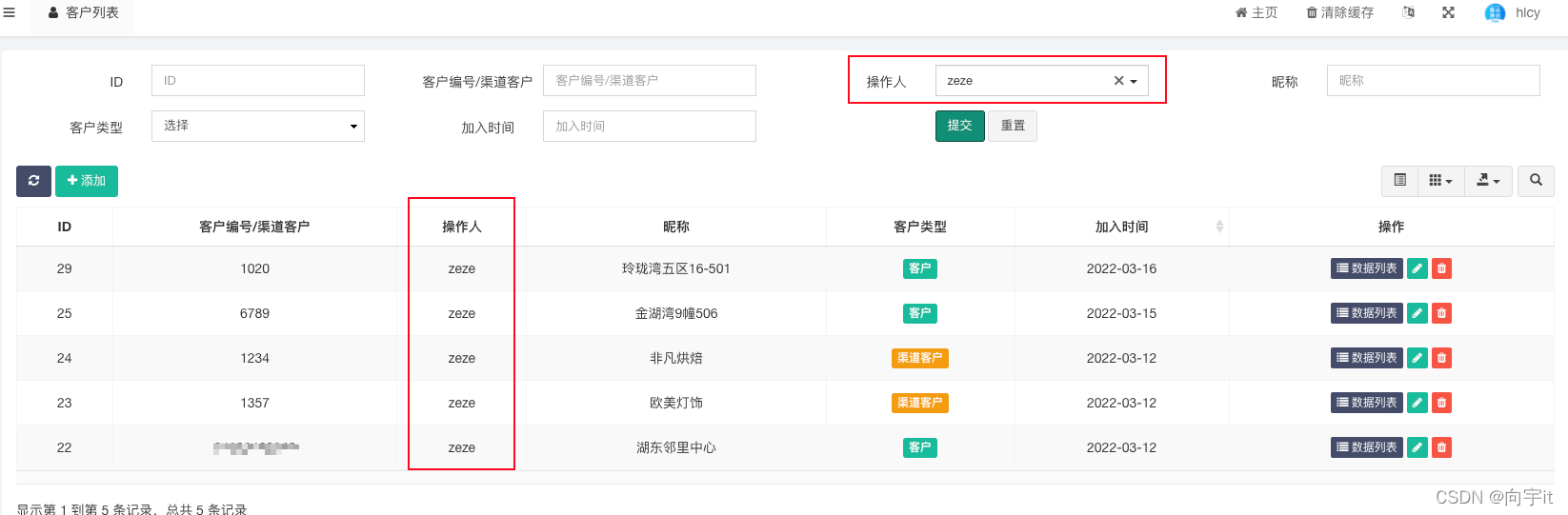This screenshot has width=1568, height=515.
Task: Click 清除缓存 to clear the cache
Action: pyautogui.click(x=1340, y=12)
